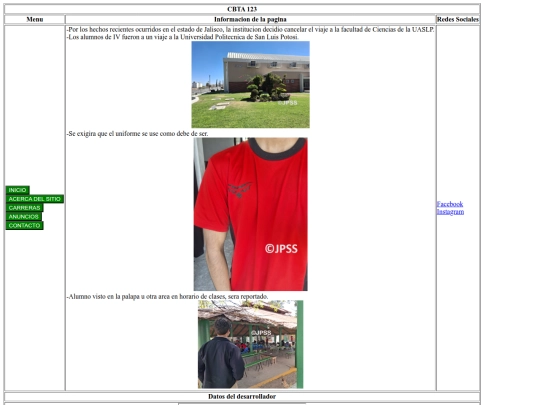Open the INICIO menu button
540x405 pixels.
(18, 190)
